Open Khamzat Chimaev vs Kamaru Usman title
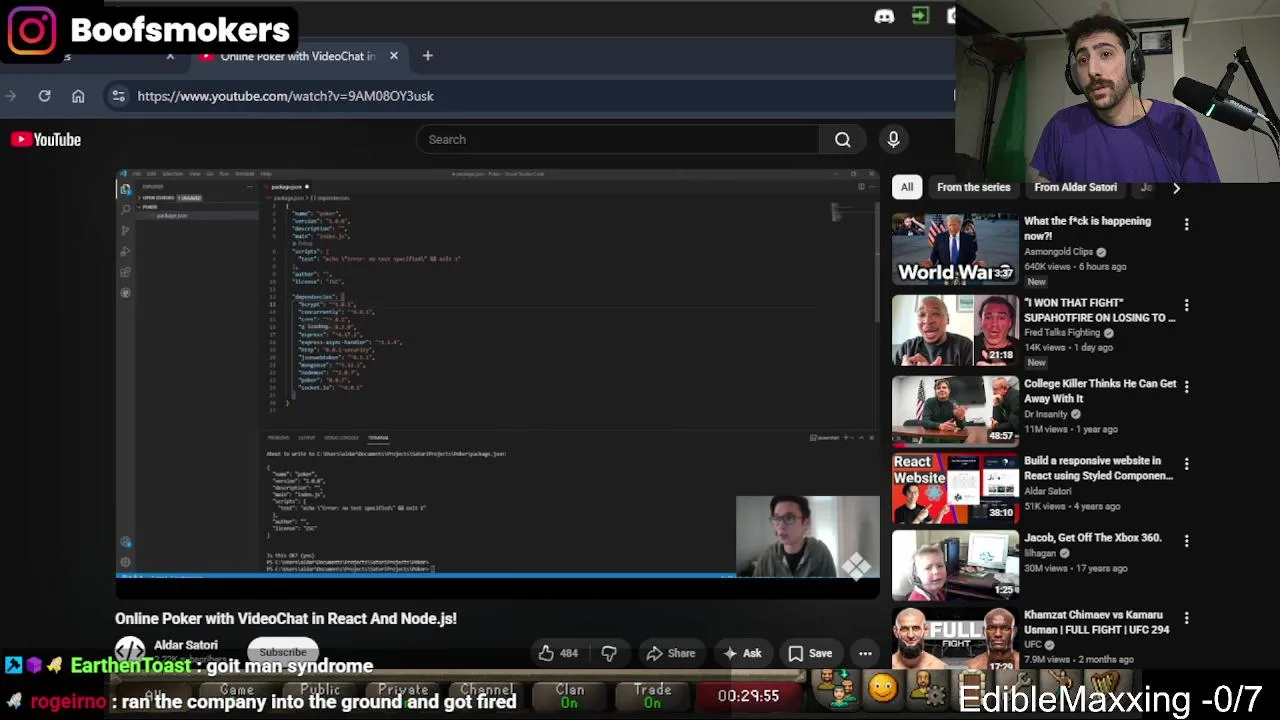The height and width of the screenshot is (720, 1280). pyautogui.click(x=1096, y=622)
